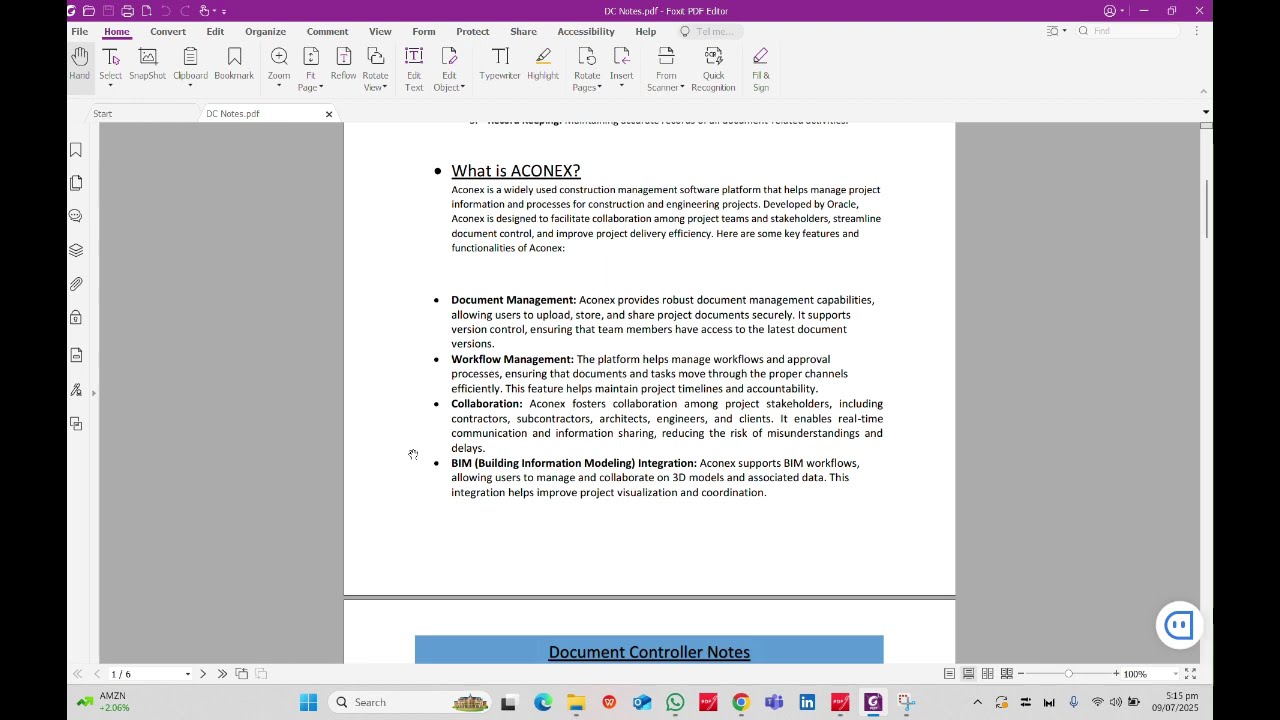
Task: Open the Fill & Sign tool
Action: point(761,68)
